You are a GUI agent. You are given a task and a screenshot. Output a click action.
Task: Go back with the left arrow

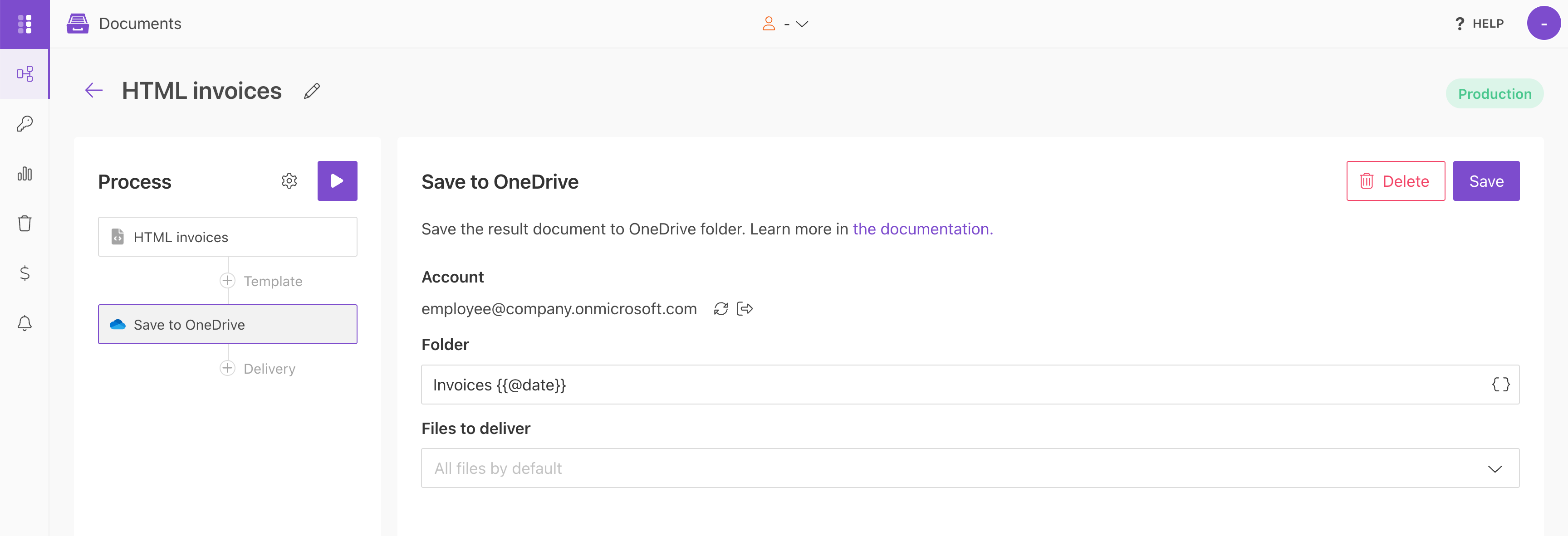coord(94,91)
